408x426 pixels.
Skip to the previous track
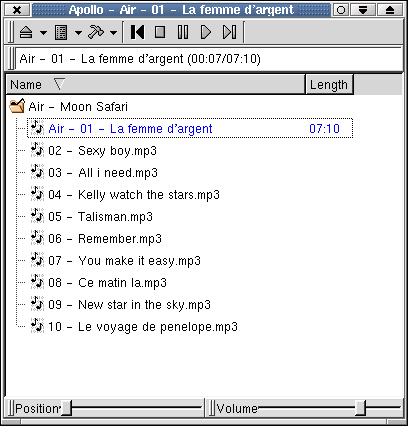[x=138, y=32]
